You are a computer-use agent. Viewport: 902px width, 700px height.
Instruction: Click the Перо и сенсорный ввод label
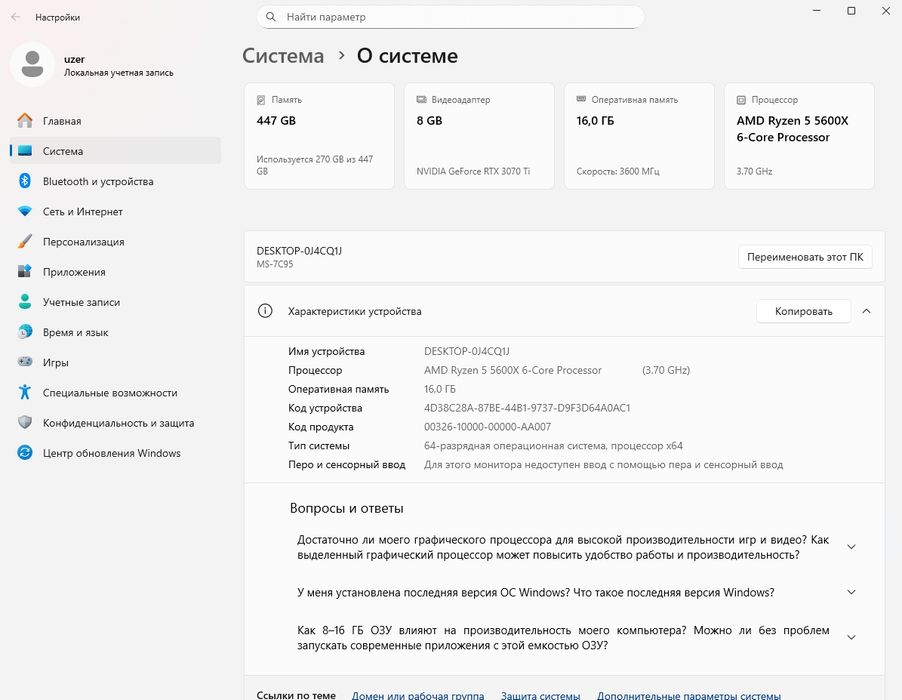[x=347, y=465]
